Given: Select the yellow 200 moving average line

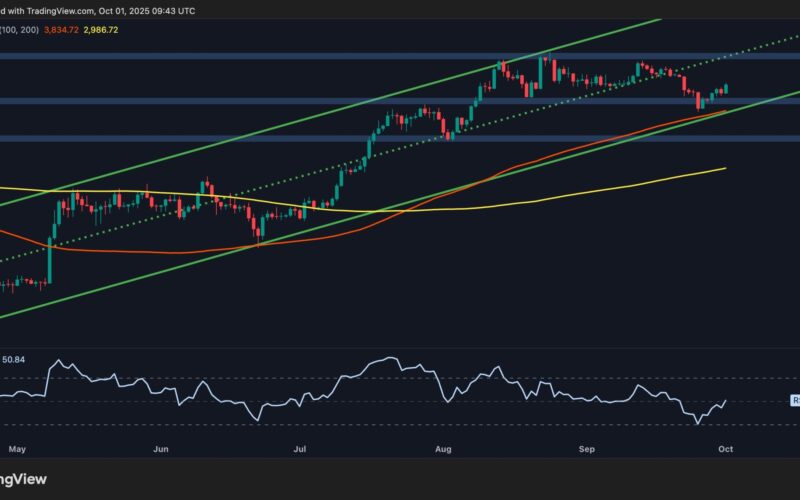Looking at the screenshot, I should click(600, 187).
